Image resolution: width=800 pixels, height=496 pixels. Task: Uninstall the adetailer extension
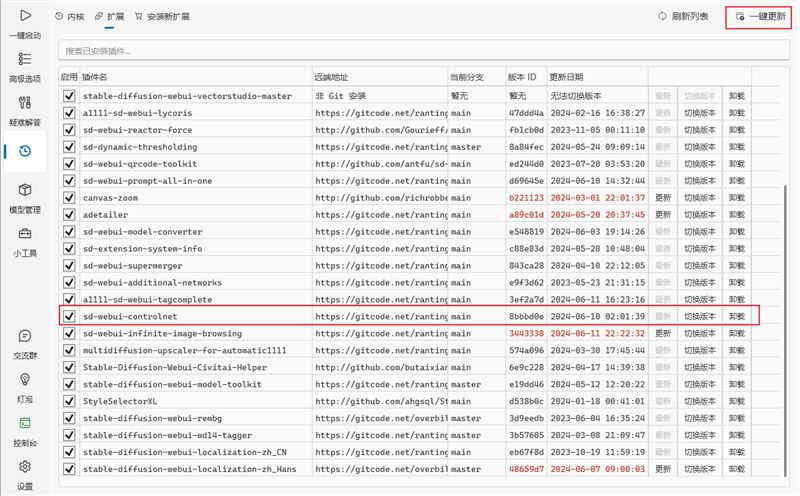click(x=737, y=214)
